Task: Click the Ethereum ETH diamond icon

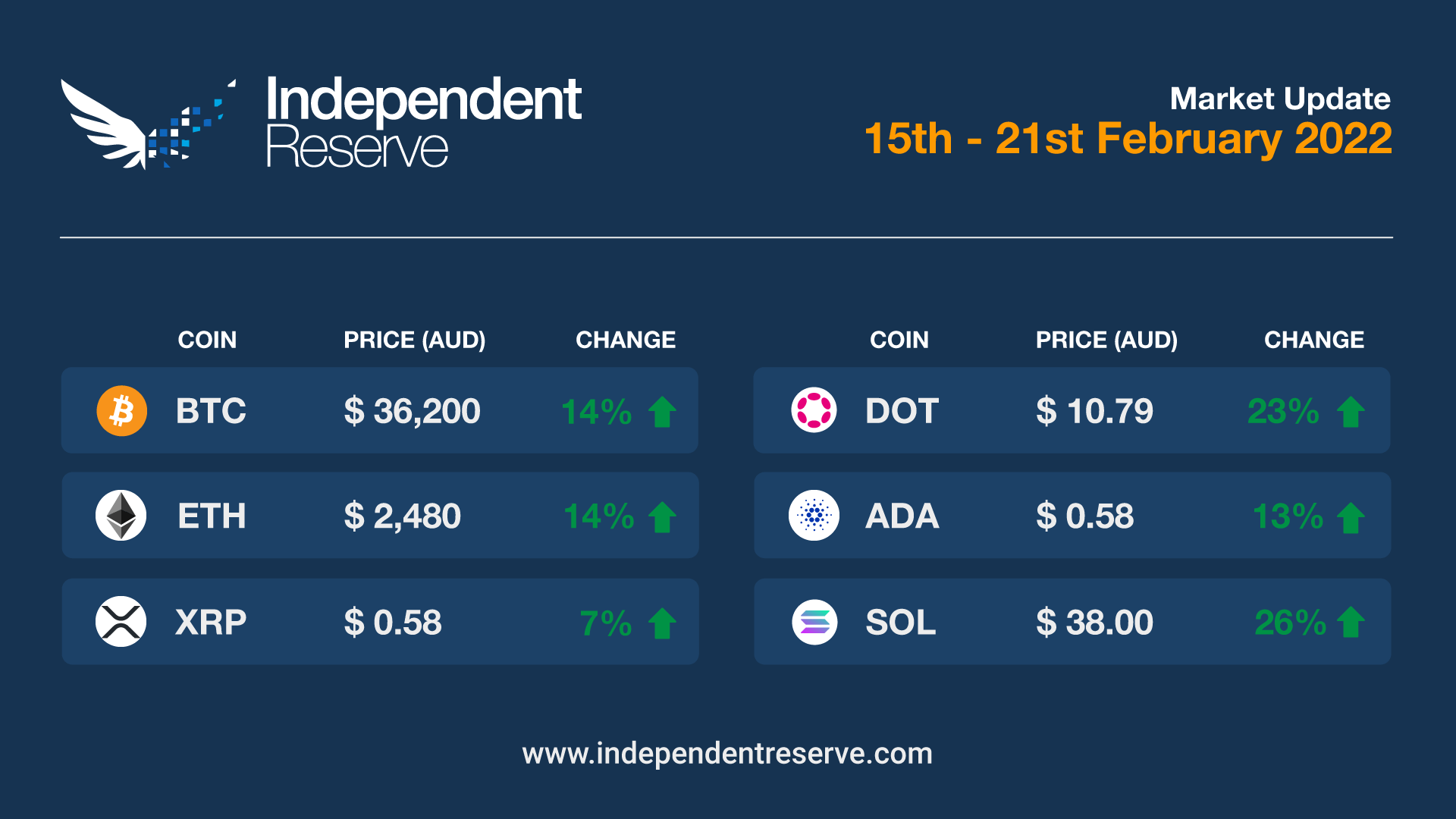Action: tap(121, 516)
